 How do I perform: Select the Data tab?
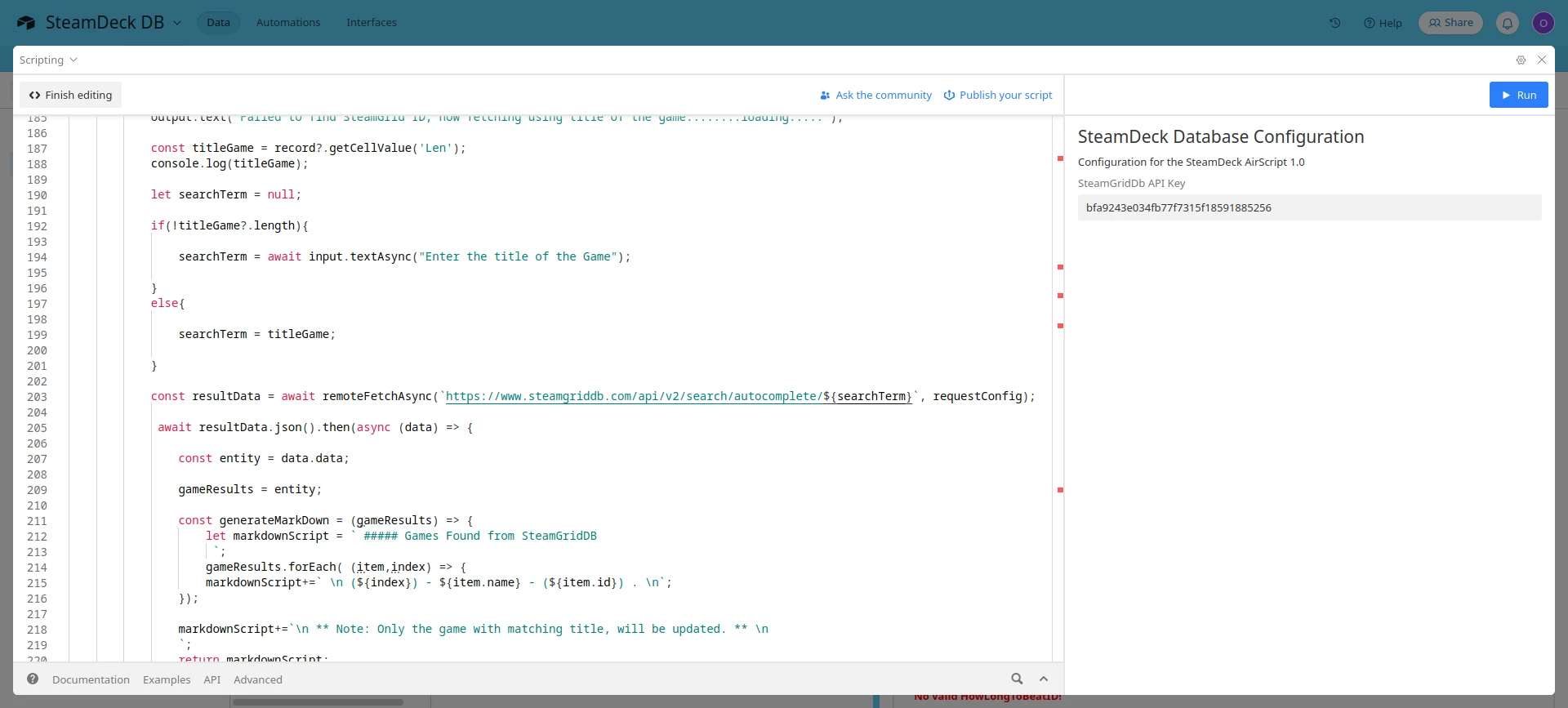click(x=218, y=23)
